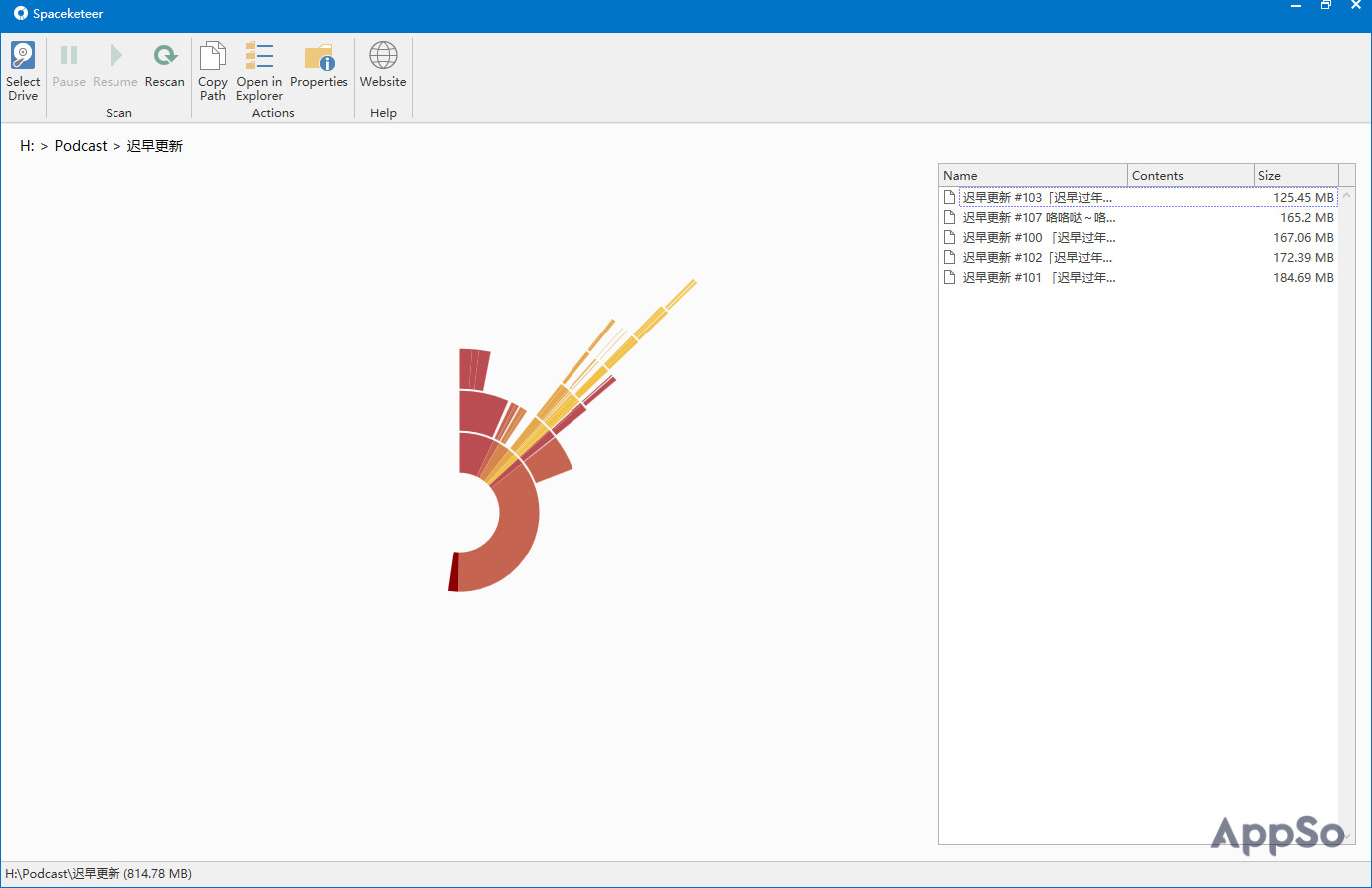Viewport: 1372px width, 888px height.
Task: Open in Explorer toolbar button
Action: click(x=259, y=71)
